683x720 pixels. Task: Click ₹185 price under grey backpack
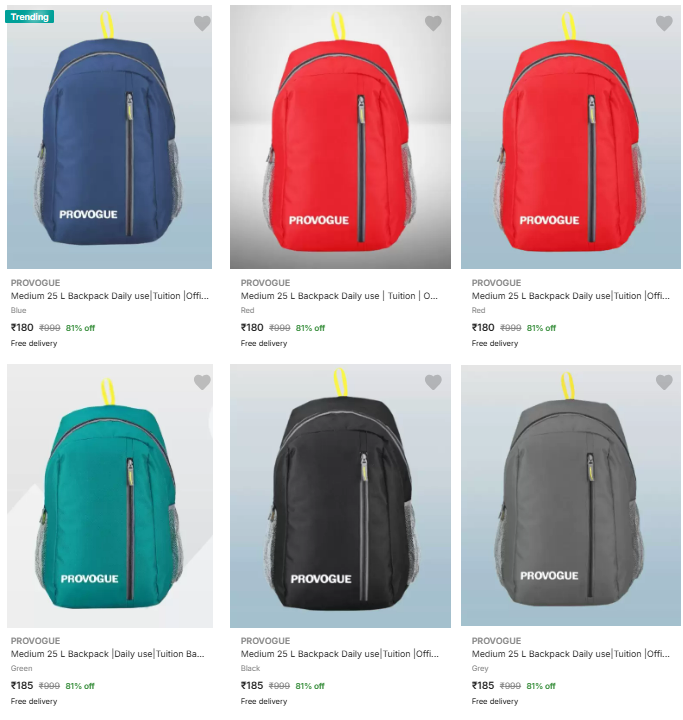483,686
